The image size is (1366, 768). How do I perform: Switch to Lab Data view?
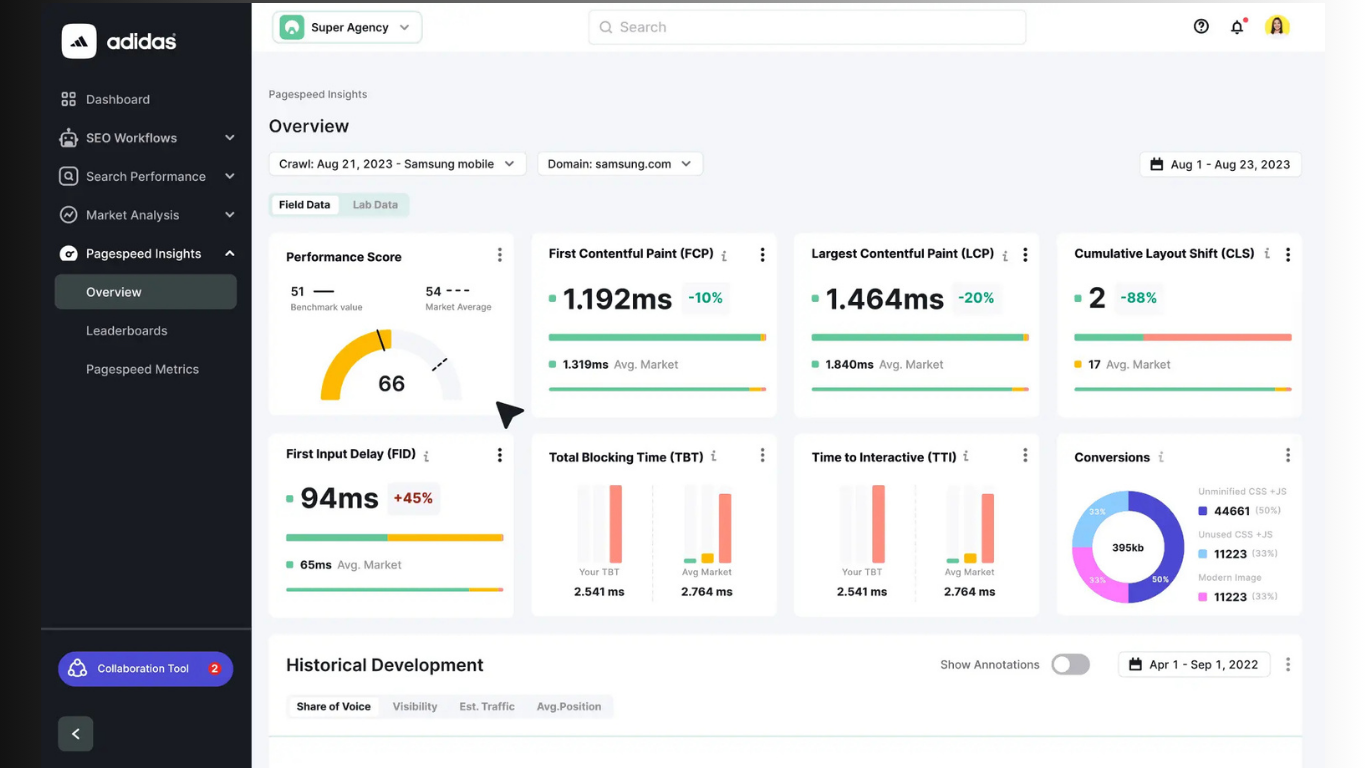click(x=375, y=205)
